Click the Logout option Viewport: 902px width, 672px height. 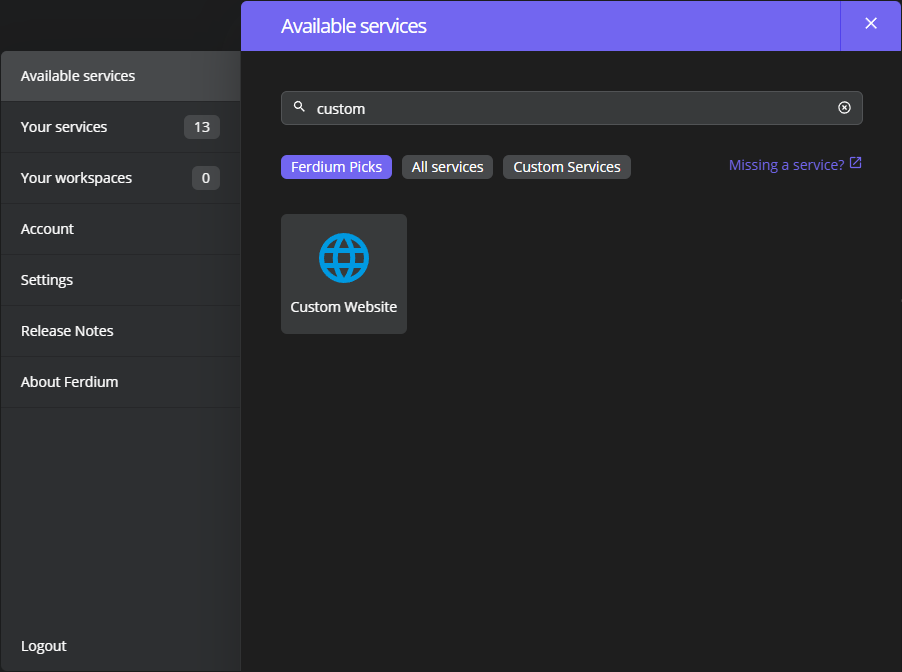(43, 646)
